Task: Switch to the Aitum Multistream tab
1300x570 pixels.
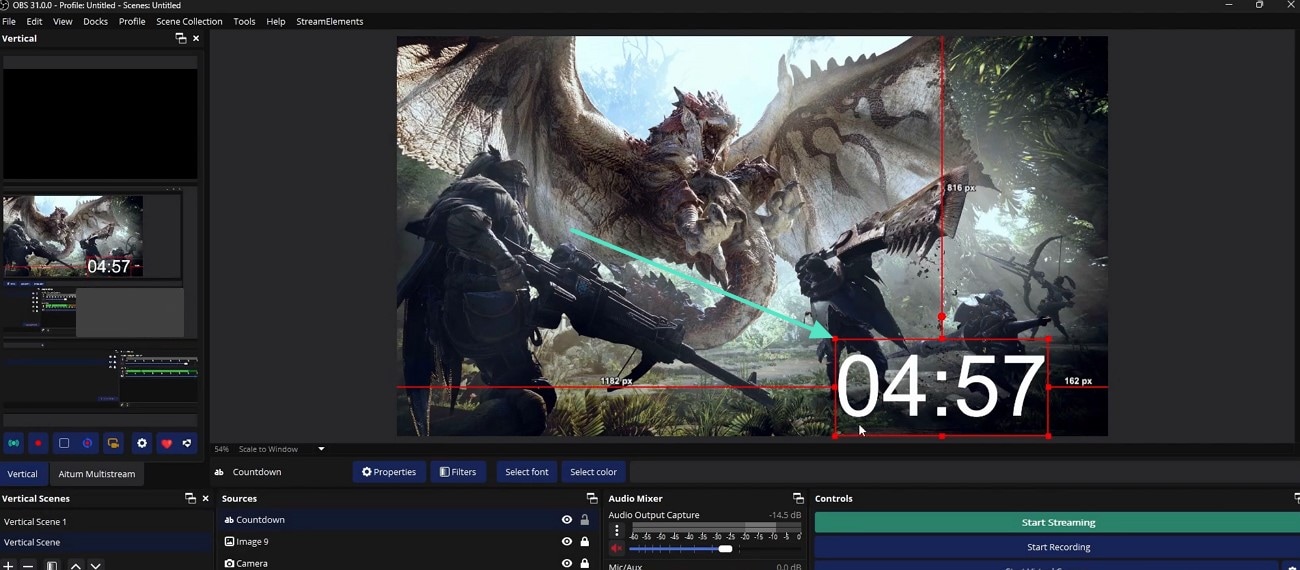Action: (x=96, y=474)
